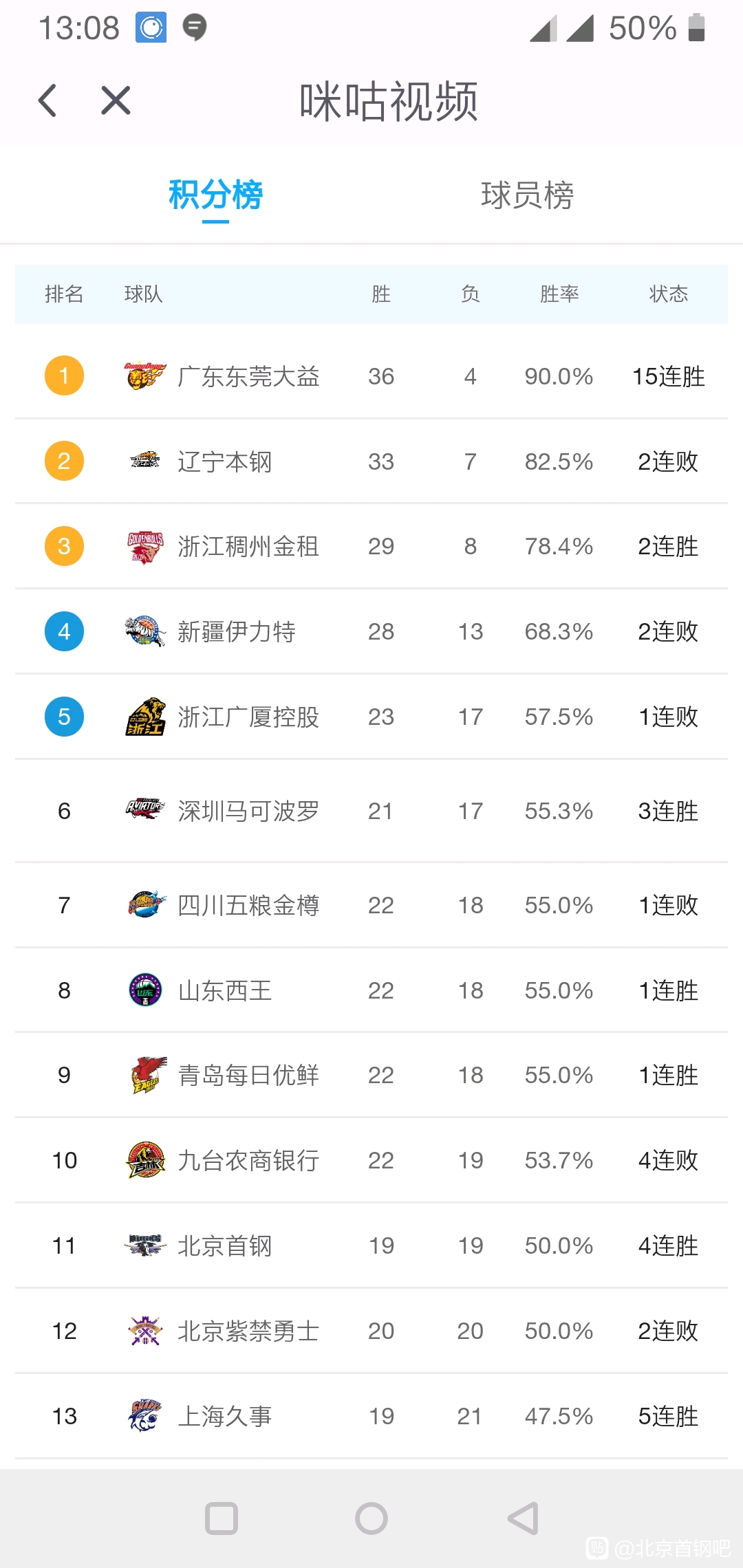Tap the 胜率 column header
Screen dimensions: 743x1568
click(559, 294)
